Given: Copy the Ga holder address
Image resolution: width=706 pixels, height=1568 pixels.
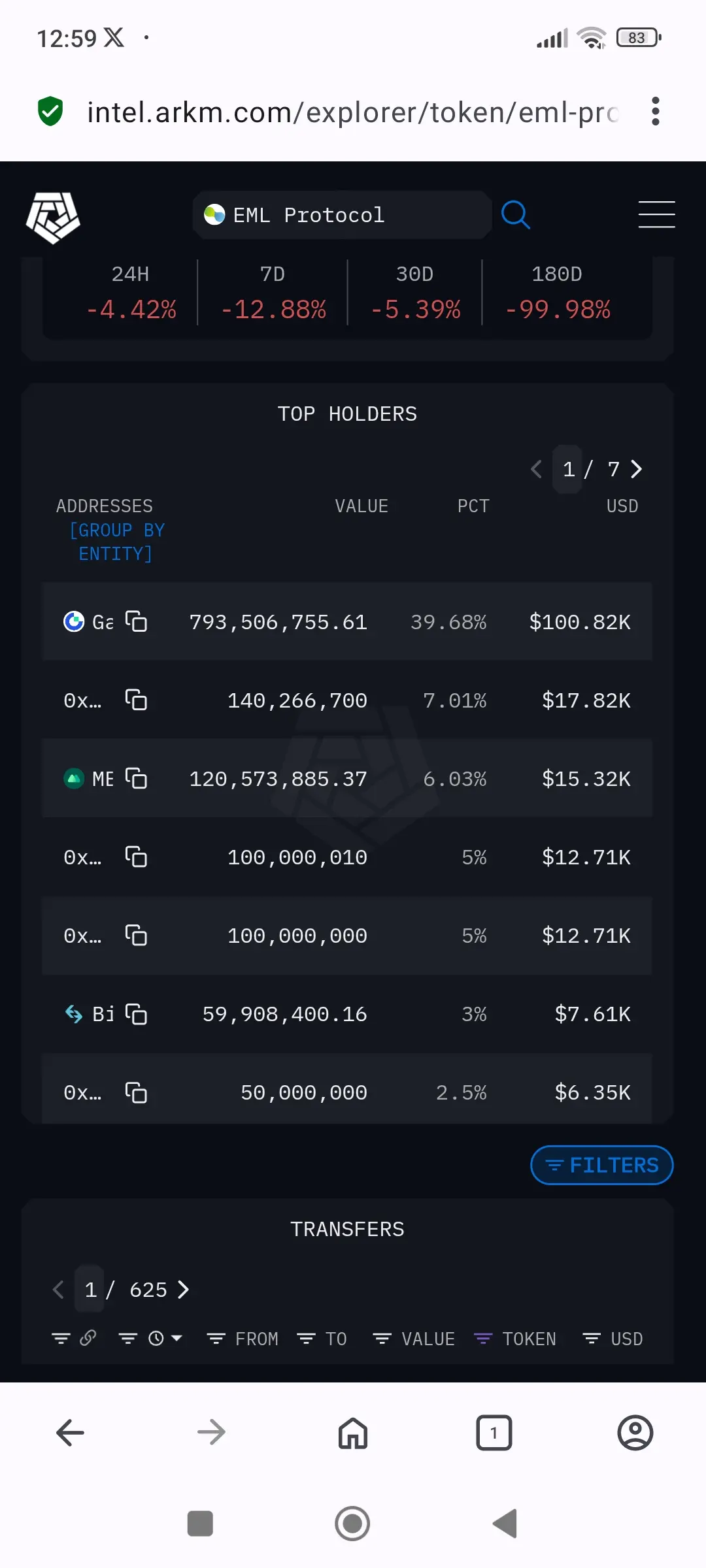Looking at the screenshot, I should (136, 621).
